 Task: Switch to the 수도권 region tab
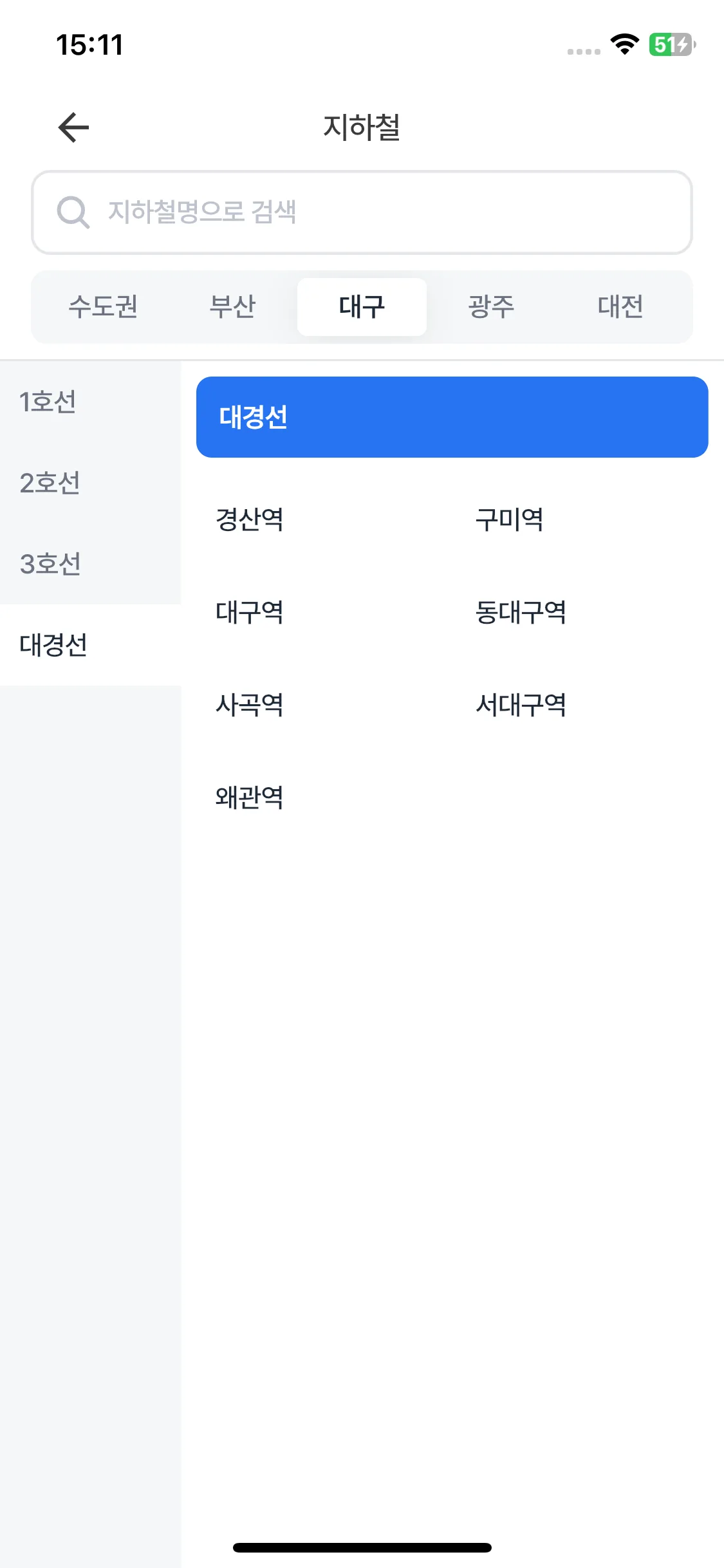[x=104, y=306]
